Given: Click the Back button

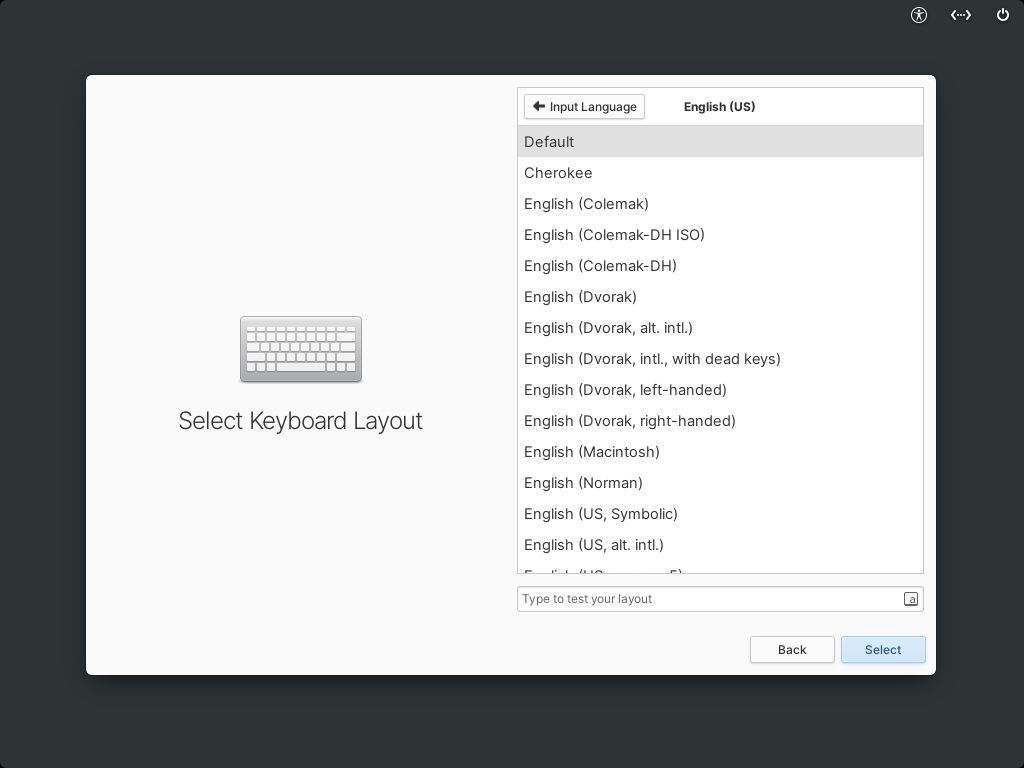Looking at the screenshot, I should pos(792,650).
